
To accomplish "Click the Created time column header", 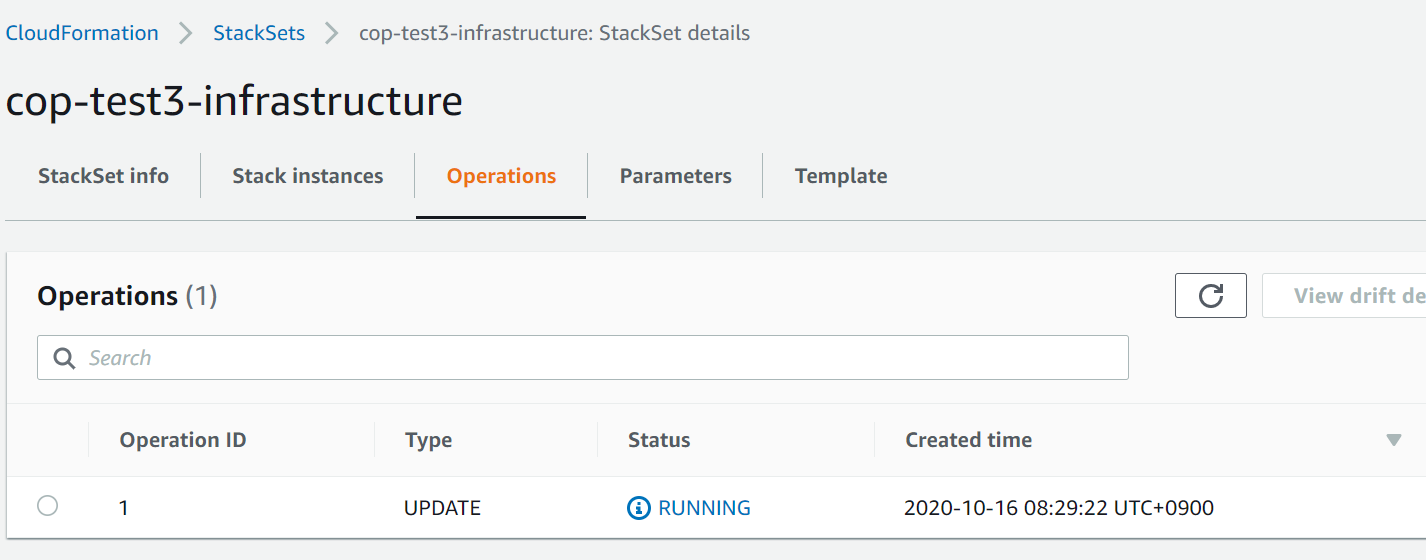I will tap(969, 440).
